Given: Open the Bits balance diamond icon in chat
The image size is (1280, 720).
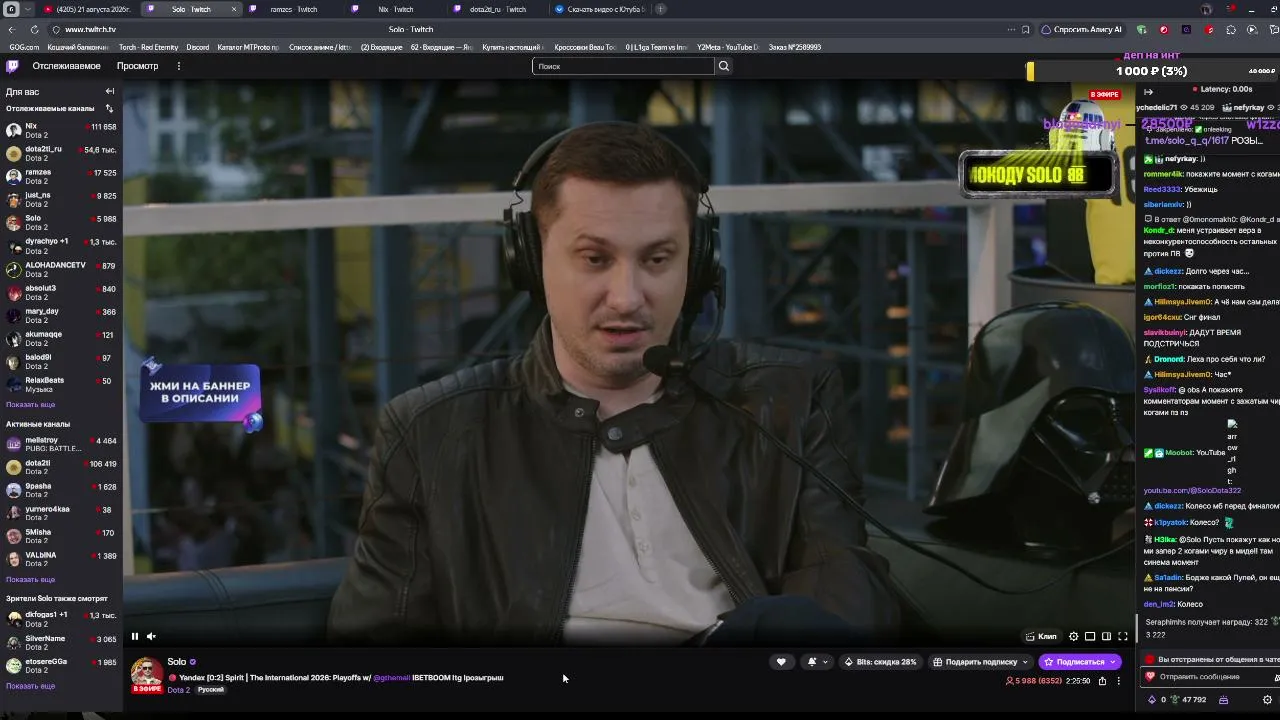Looking at the screenshot, I should 1152,700.
